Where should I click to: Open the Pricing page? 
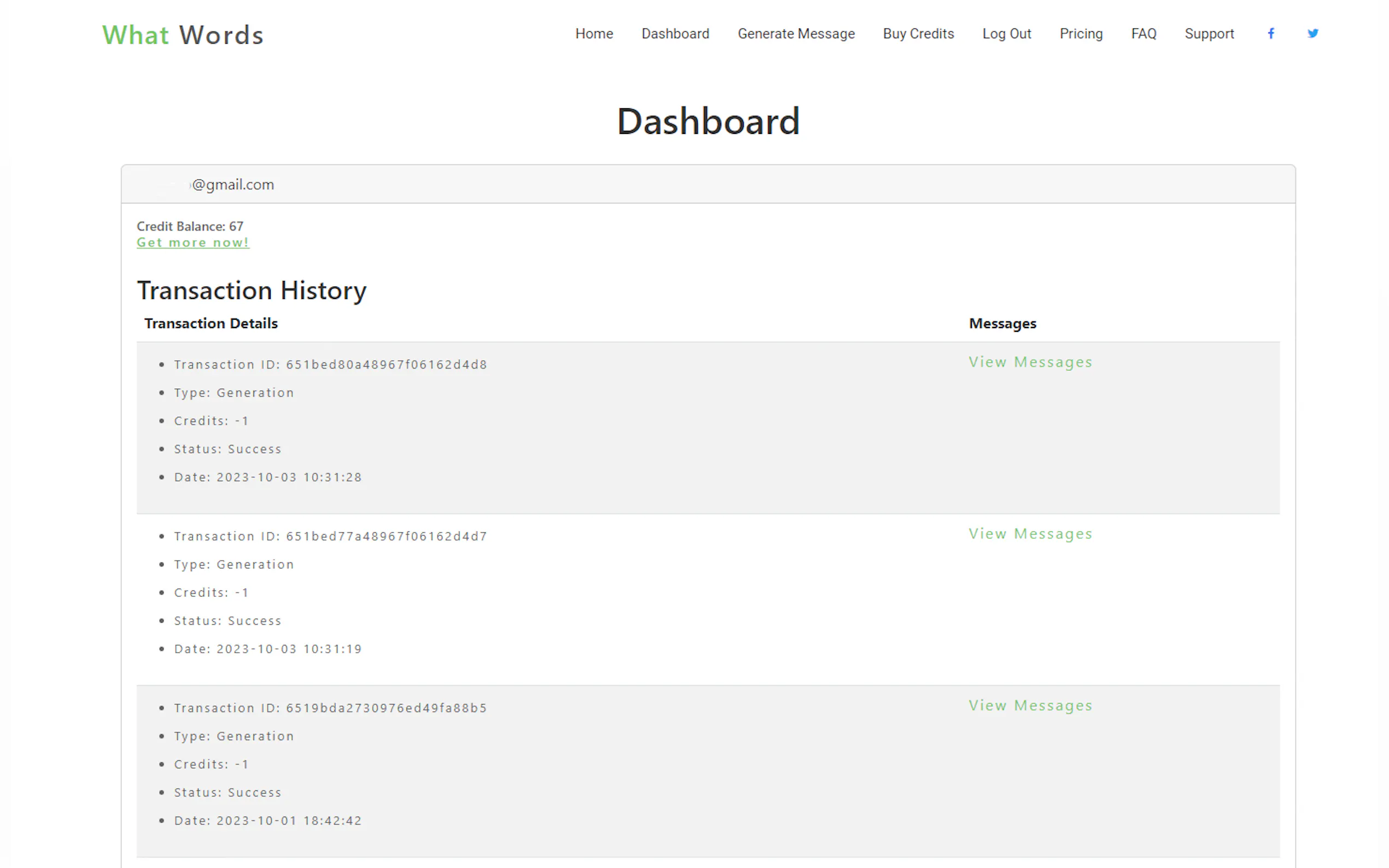point(1081,34)
